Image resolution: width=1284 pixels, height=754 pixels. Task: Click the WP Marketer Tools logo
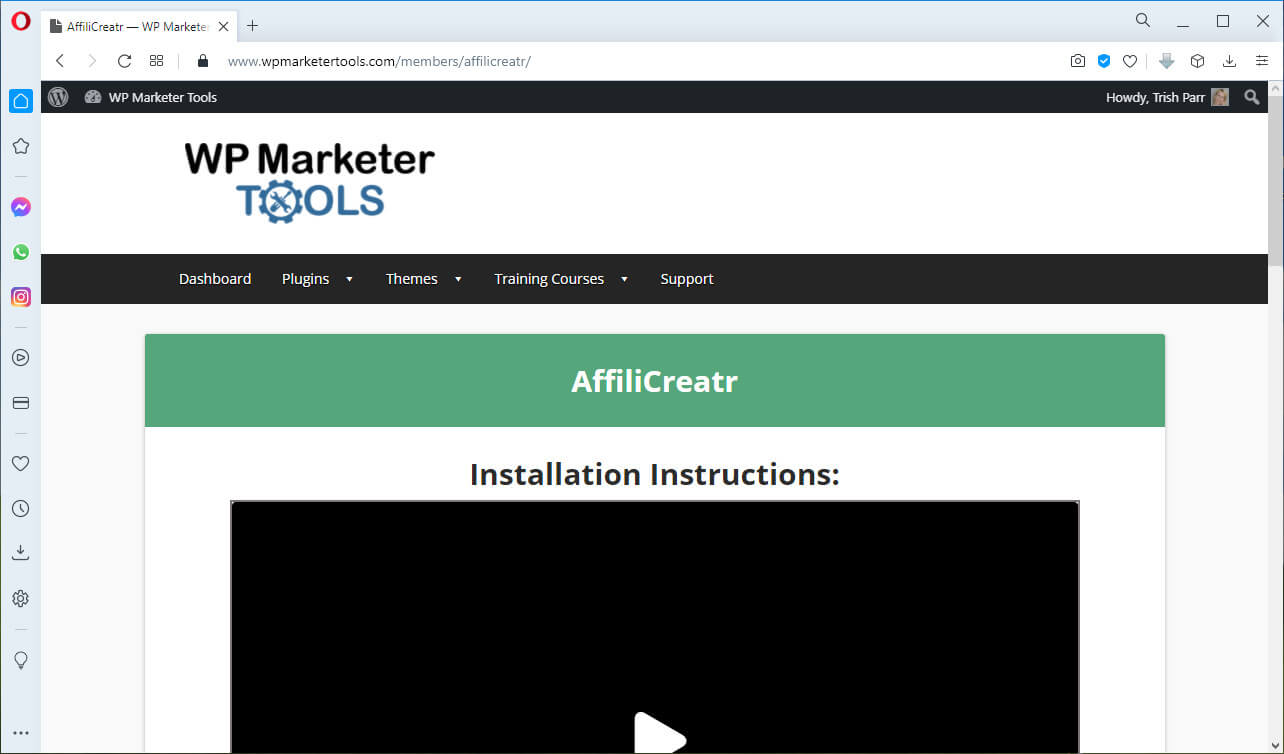[310, 181]
